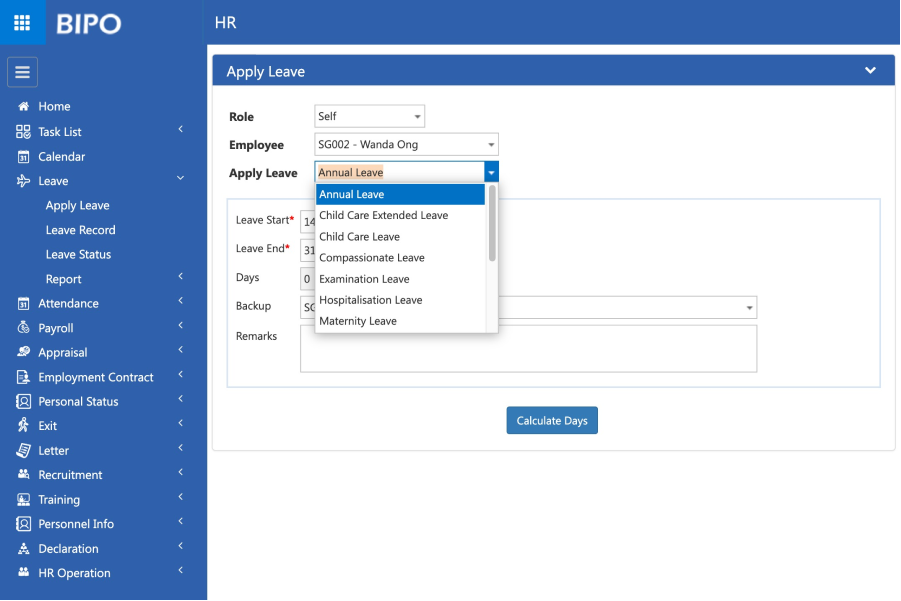This screenshot has width=901, height=601.
Task: Close the Apply Leave dropdown arrow
Action: point(491,172)
